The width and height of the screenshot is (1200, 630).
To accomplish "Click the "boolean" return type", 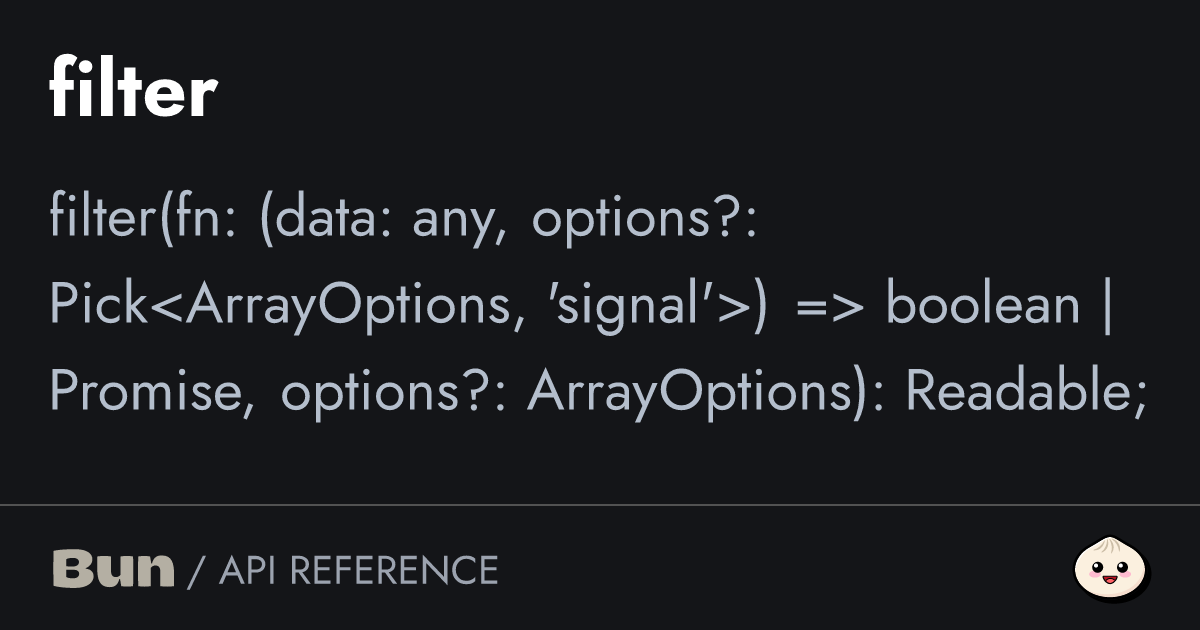I will (983, 306).
